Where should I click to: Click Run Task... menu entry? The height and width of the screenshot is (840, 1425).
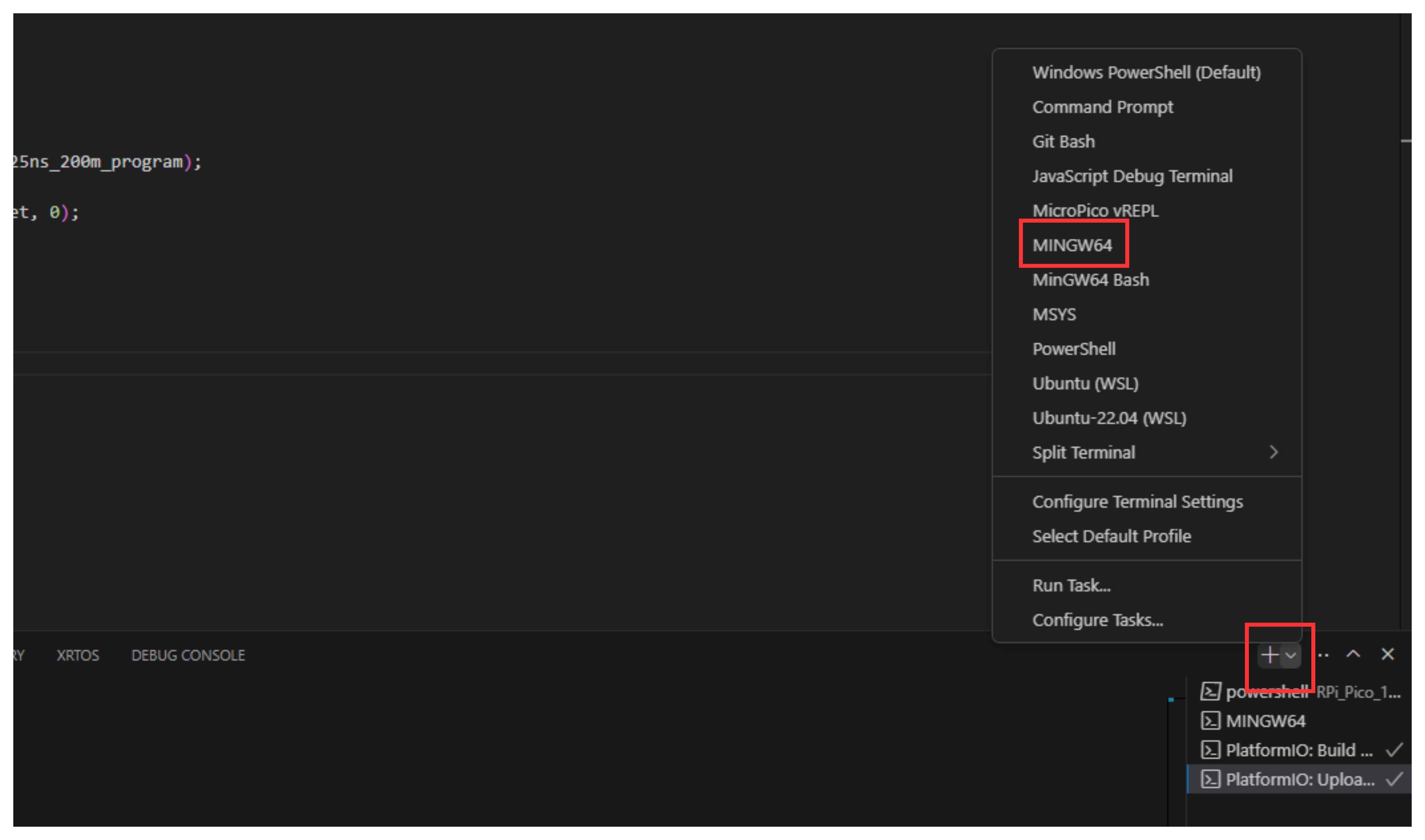point(1071,585)
